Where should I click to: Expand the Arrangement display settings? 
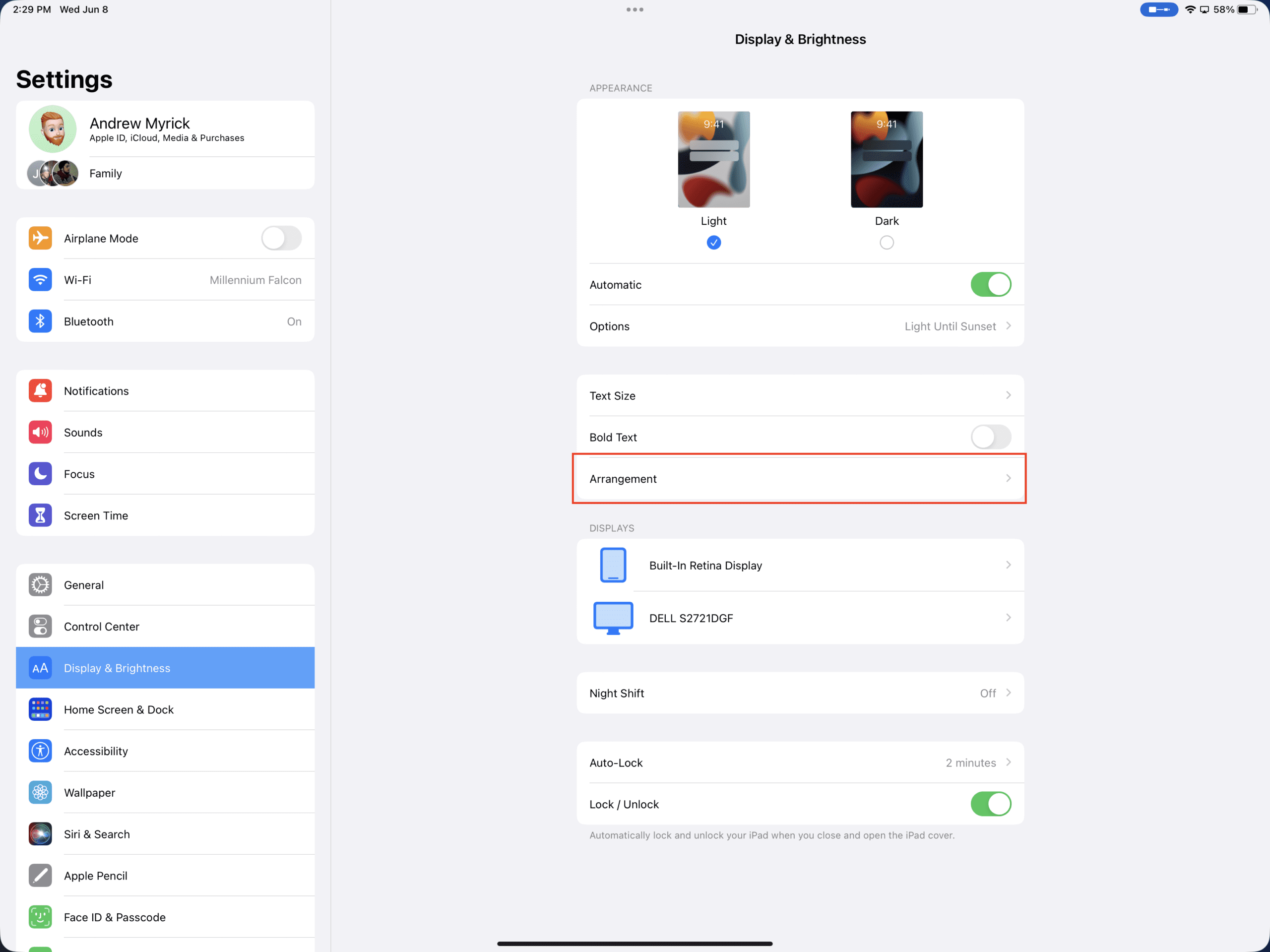pyautogui.click(x=800, y=478)
